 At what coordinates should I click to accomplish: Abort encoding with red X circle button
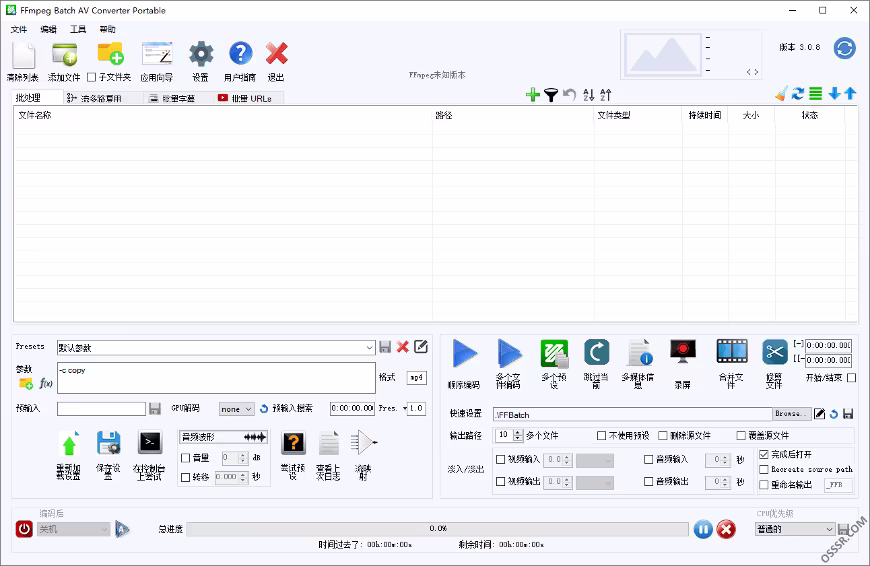click(726, 529)
